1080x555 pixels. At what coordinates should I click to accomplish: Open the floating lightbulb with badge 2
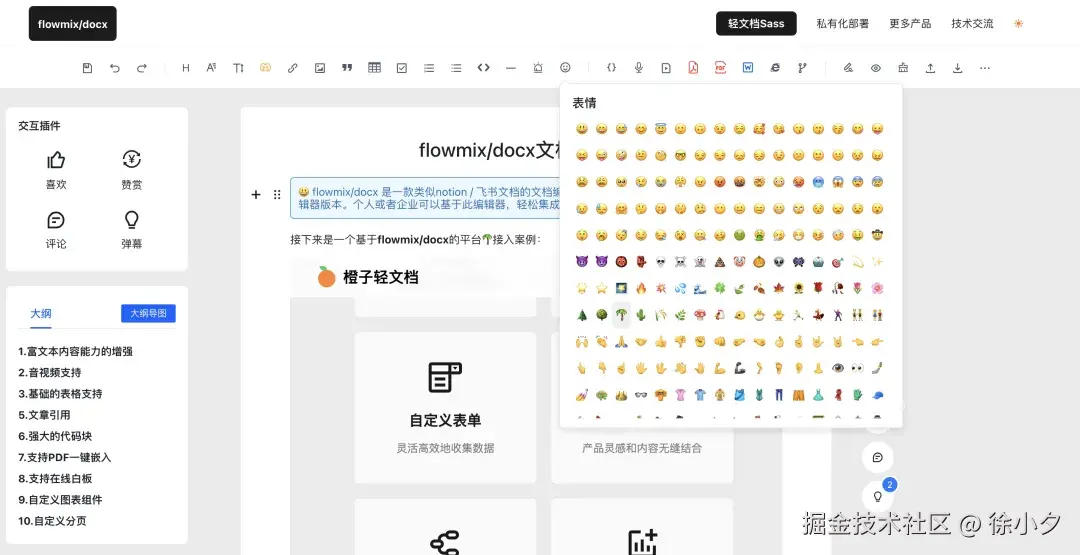(878, 496)
